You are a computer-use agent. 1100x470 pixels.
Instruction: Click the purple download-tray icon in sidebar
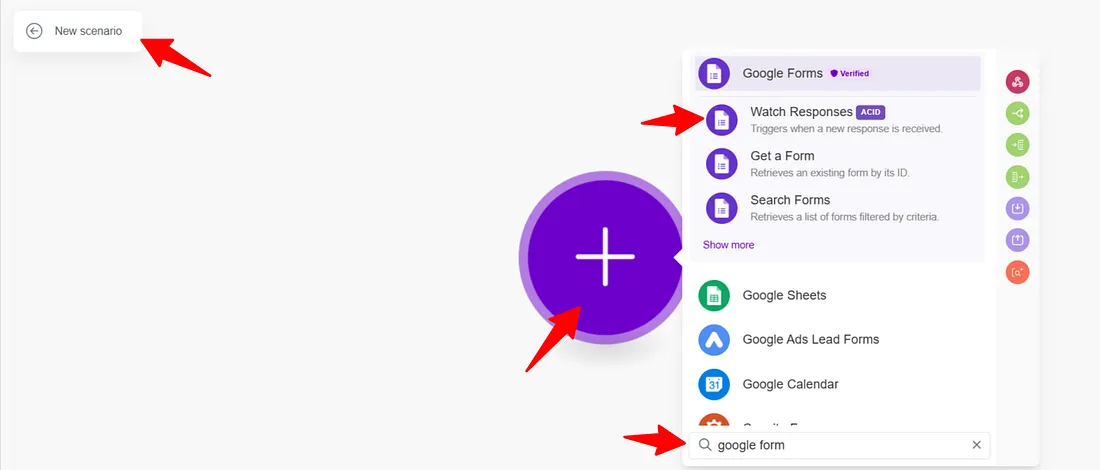pos(1017,208)
